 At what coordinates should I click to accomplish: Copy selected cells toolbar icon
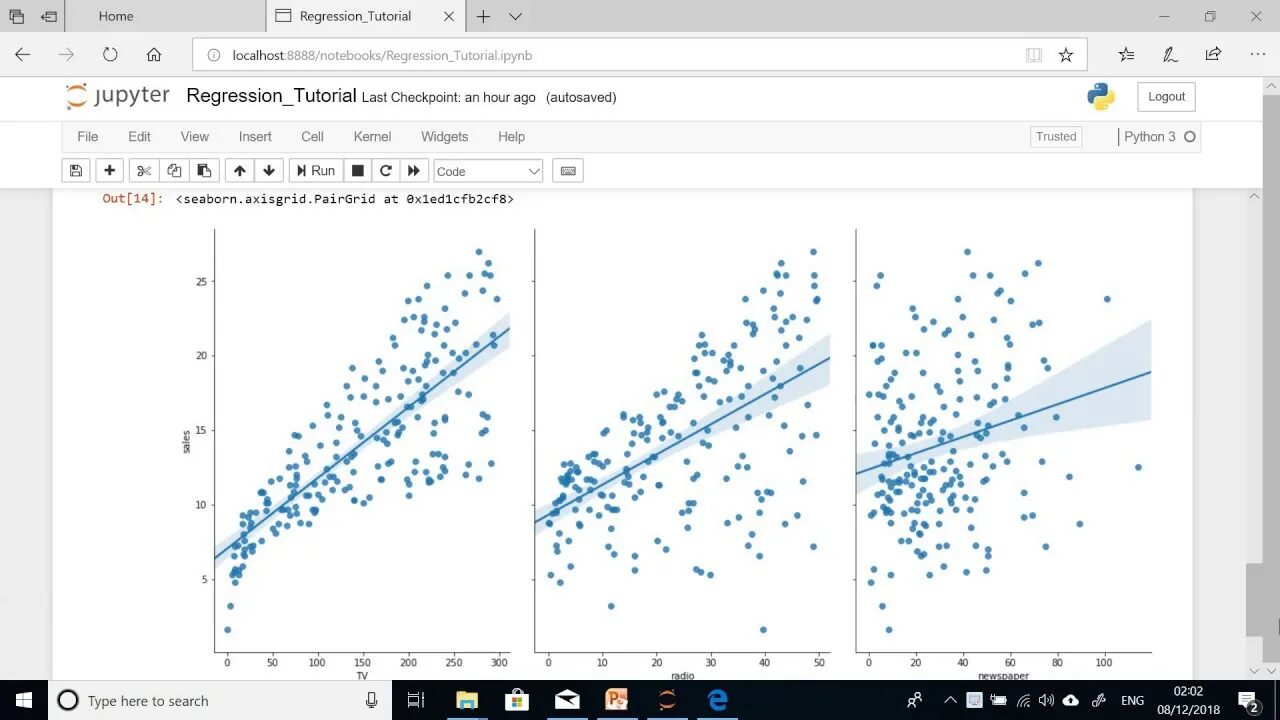(x=174, y=171)
